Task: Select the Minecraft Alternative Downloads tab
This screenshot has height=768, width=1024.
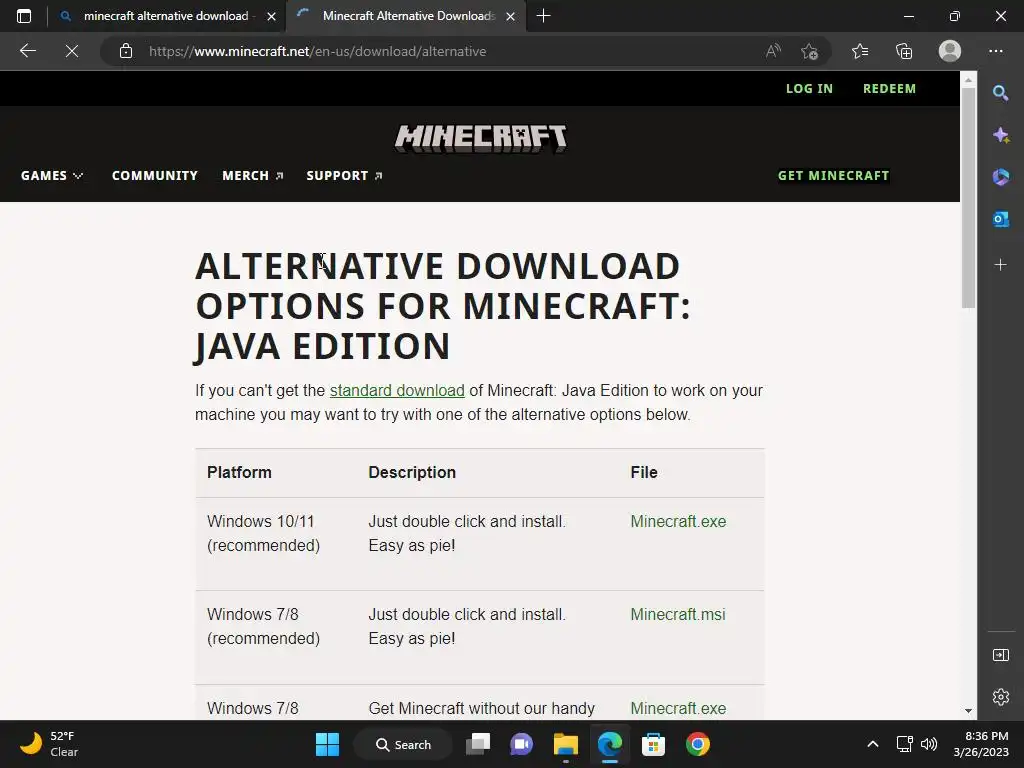Action: [x=406, y=16]
